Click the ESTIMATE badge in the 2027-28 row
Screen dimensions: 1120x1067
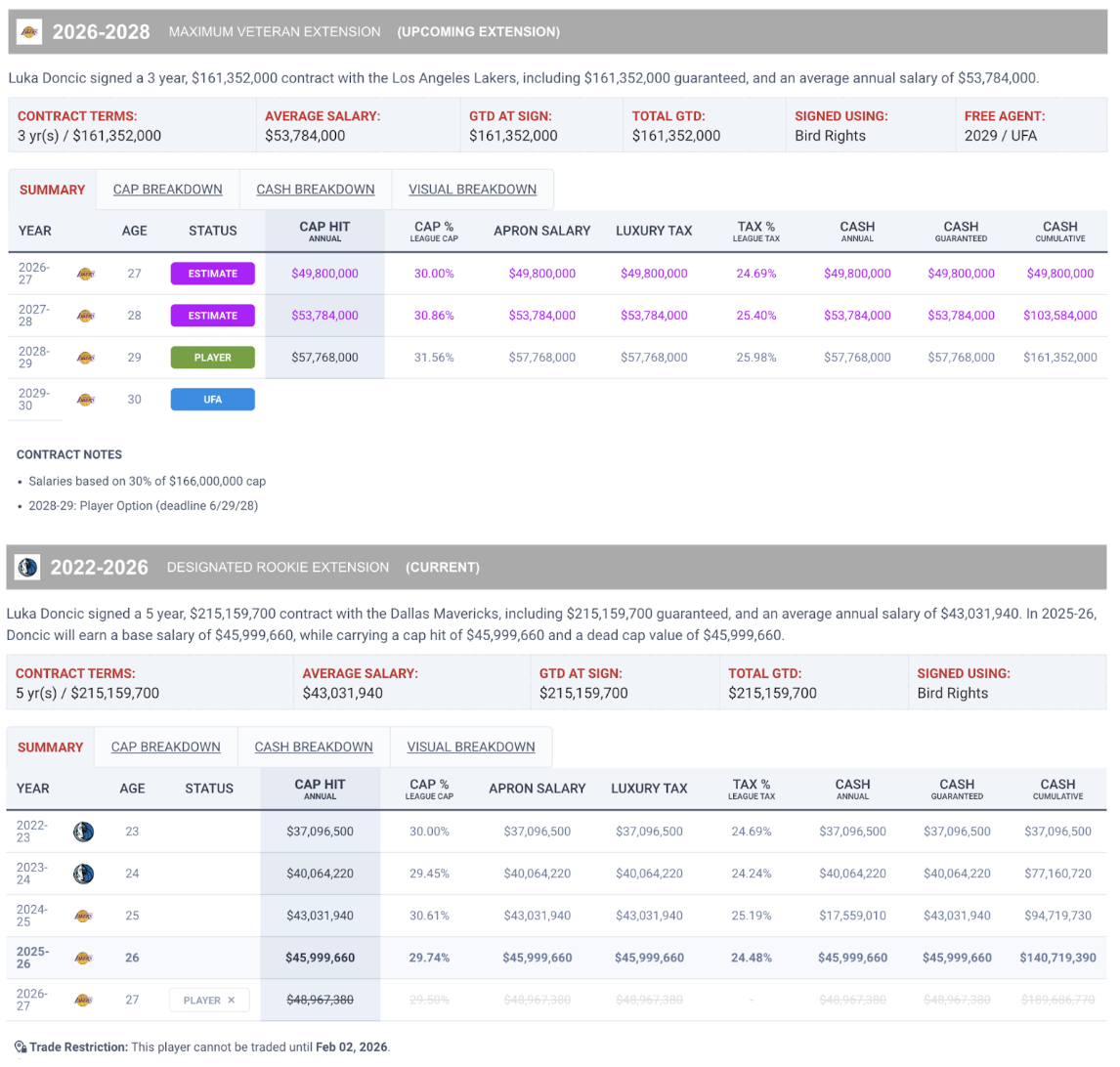pos(212,316)
